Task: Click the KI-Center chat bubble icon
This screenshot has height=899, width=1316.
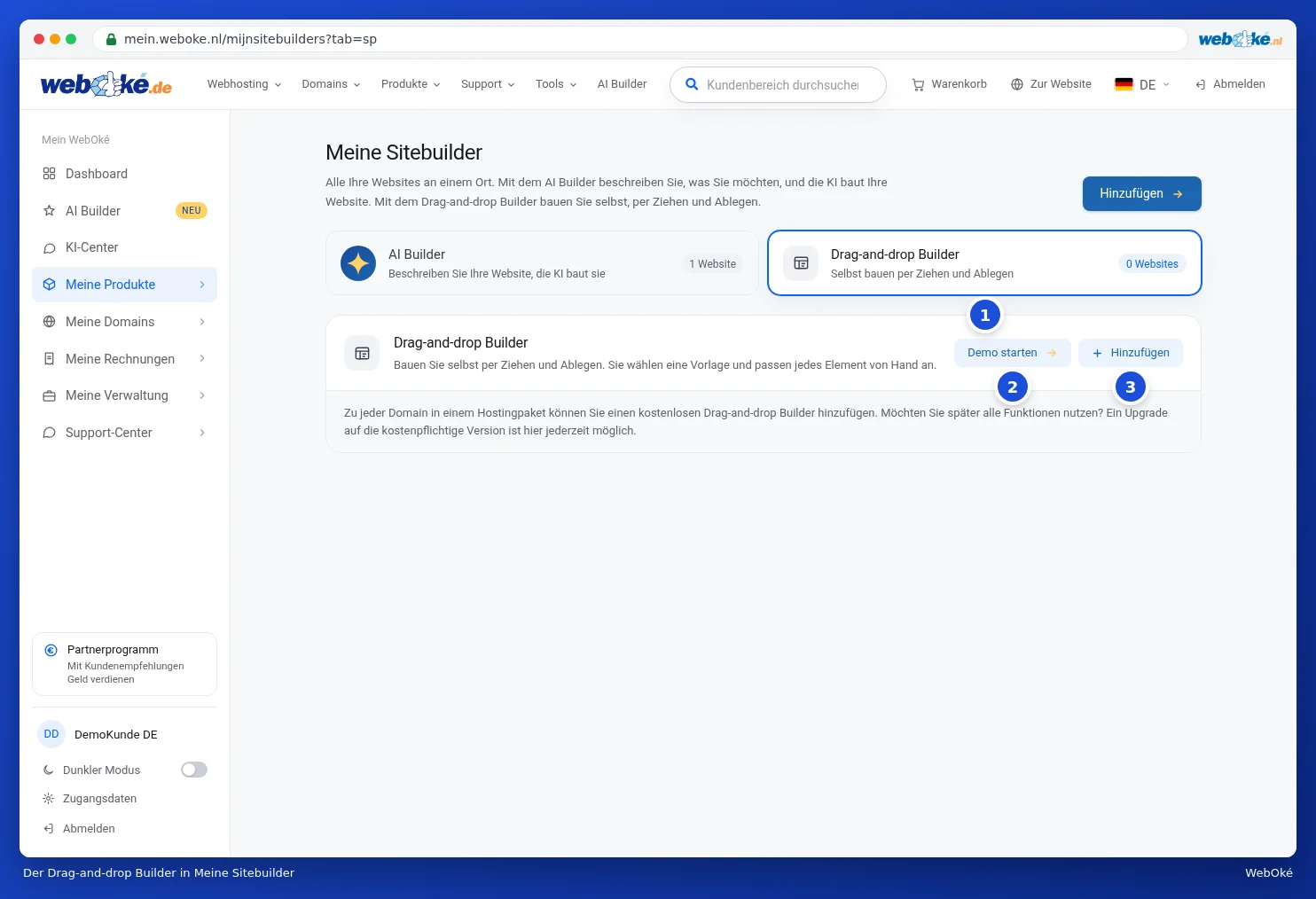Action: (49, 248)
